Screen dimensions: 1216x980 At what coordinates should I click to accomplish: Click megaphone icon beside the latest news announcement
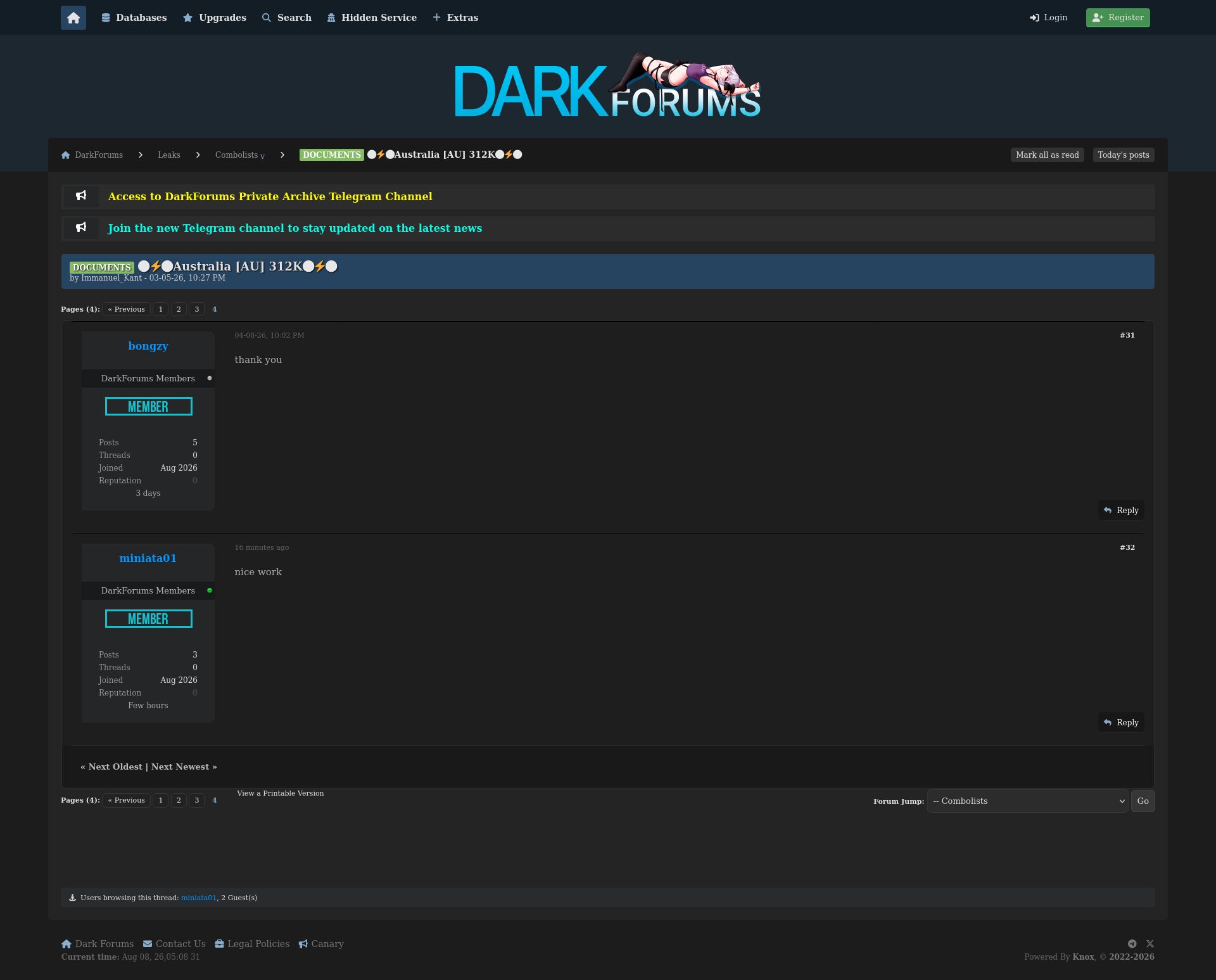pyautogui.click(x=81, y=227)
